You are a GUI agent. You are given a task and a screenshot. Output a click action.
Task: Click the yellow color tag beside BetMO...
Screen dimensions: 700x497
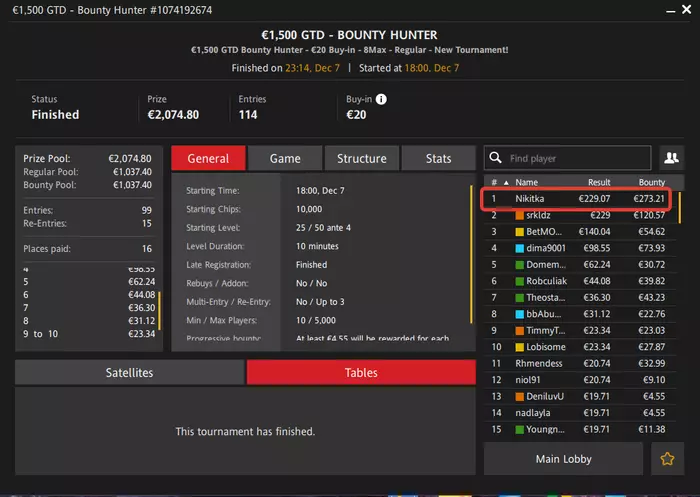(520, 232)
